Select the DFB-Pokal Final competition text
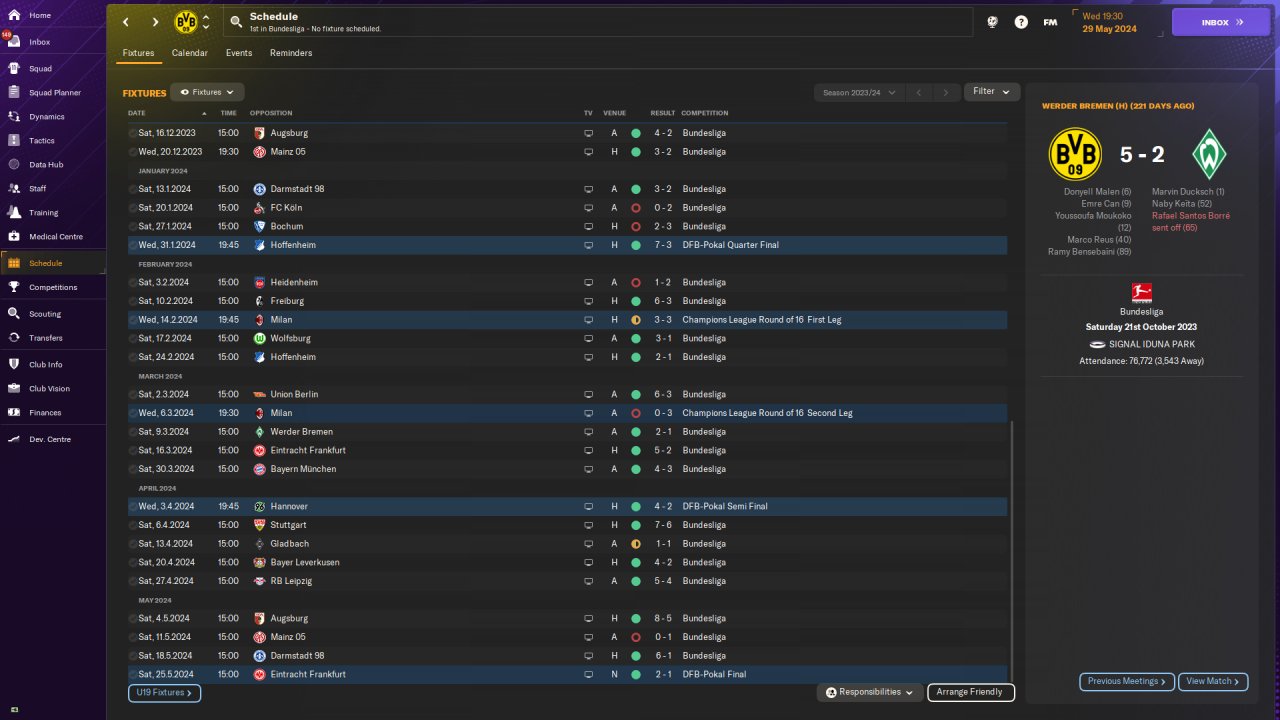1280x720 pixels. coord(714,675)
